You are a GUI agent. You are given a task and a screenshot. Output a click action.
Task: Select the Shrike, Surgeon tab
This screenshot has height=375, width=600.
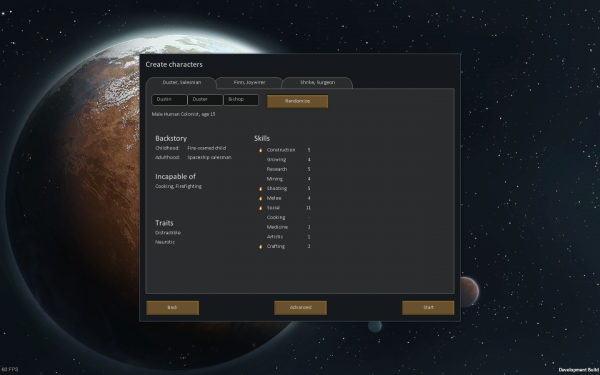(317, 83)
